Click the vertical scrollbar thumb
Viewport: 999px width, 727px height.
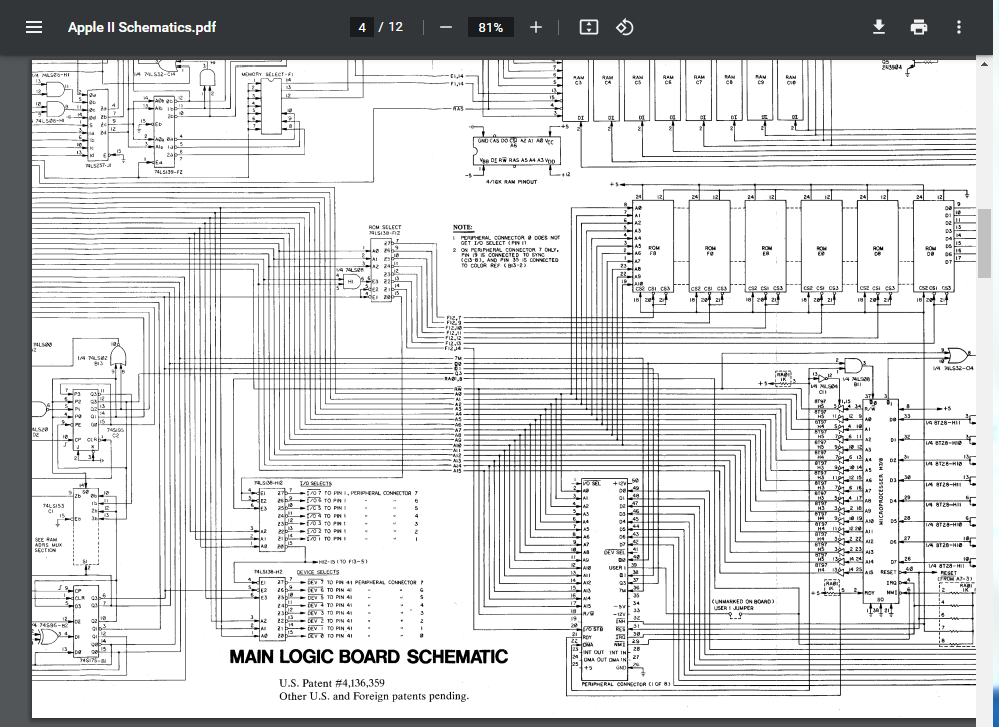point(984,243)
